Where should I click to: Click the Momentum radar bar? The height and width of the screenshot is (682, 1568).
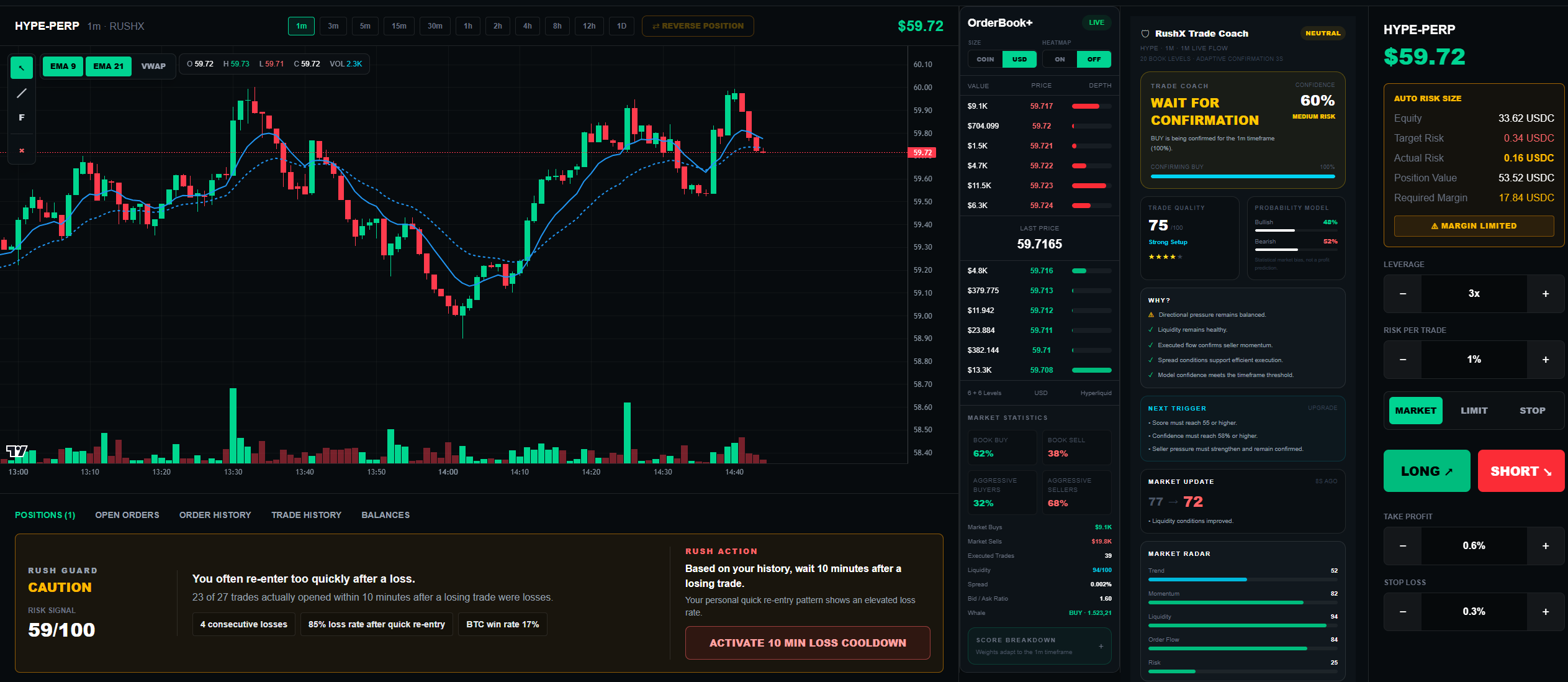coord(1243,602)
